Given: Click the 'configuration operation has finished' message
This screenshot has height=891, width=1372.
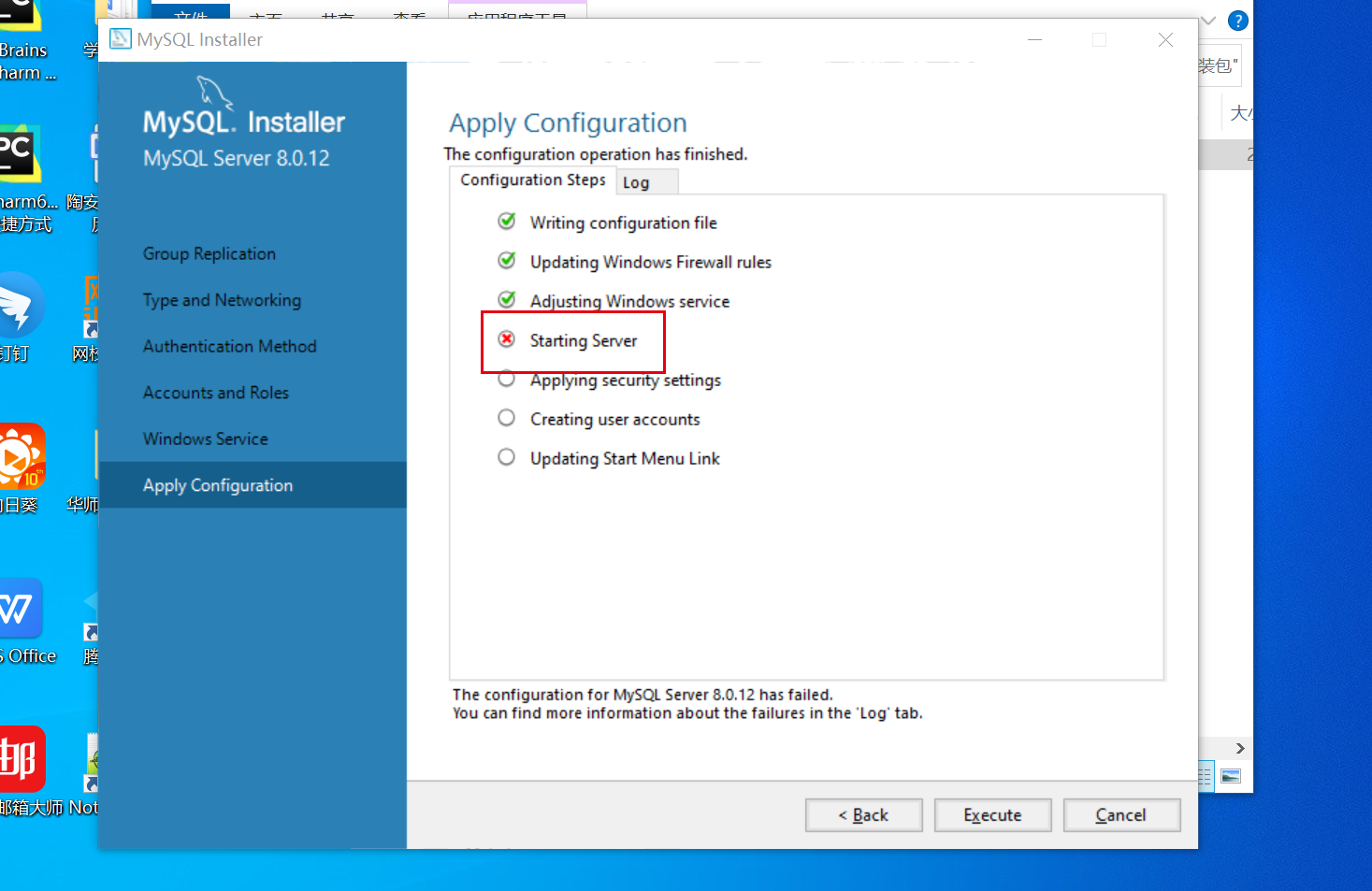Looking at the screenshot, I should (x=596, y=154).
